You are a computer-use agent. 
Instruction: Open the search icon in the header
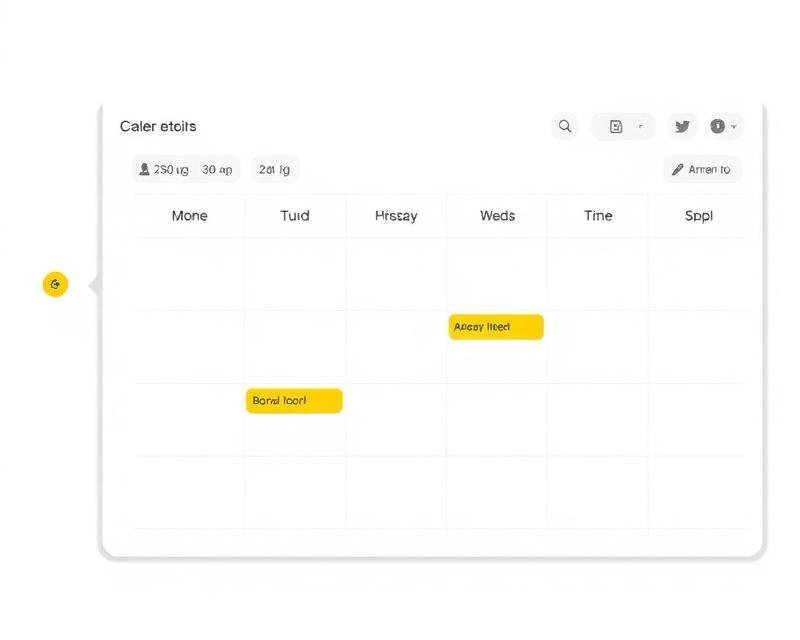565,126
